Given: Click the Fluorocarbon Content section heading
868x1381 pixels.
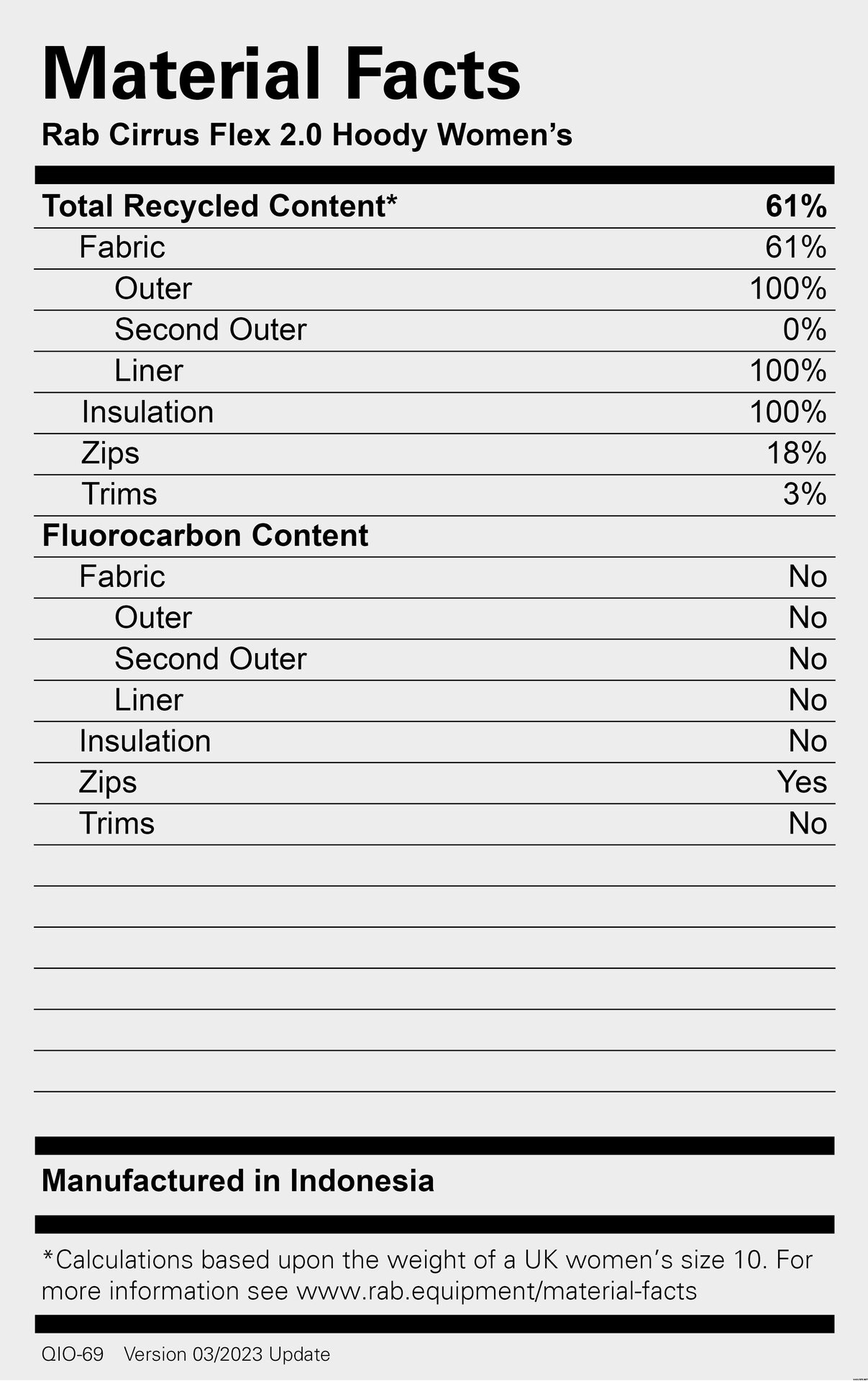Looking at the screenshot, I should point(205,536).
